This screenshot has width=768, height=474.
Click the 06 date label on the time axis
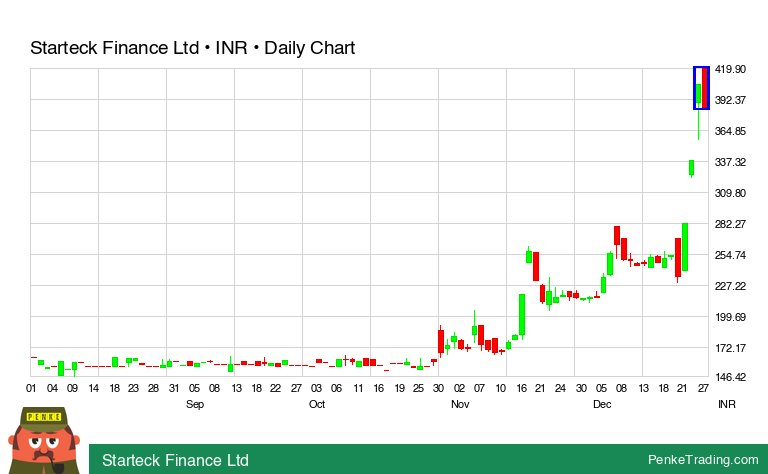pyautogui.click(x=336, y=388)
